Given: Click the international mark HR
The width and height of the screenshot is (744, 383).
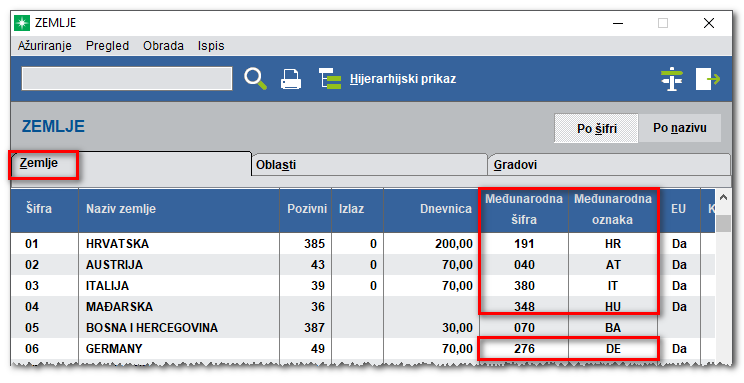Looking at the screenshot, I should click(613, 244).
